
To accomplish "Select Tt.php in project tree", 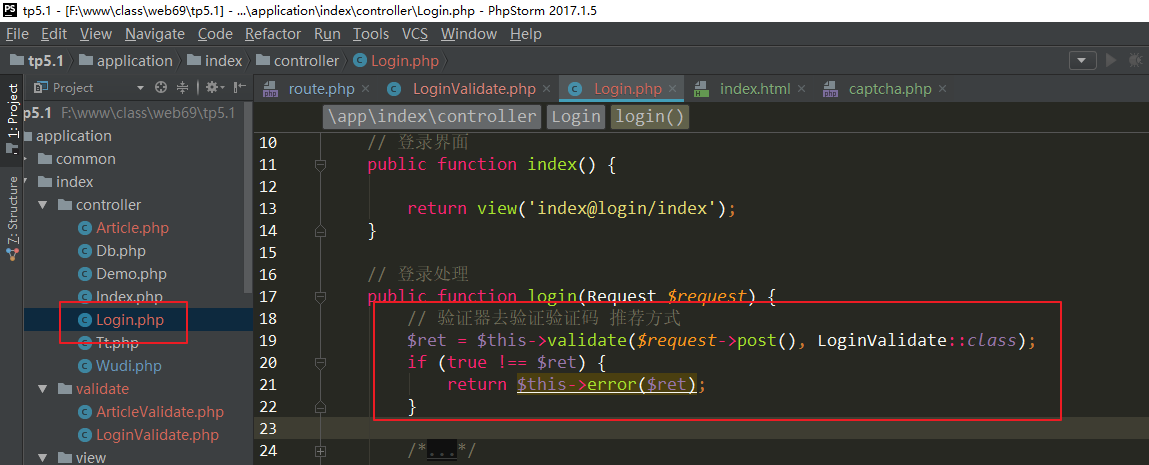I will pyautogui.click(x=117, y=343).
